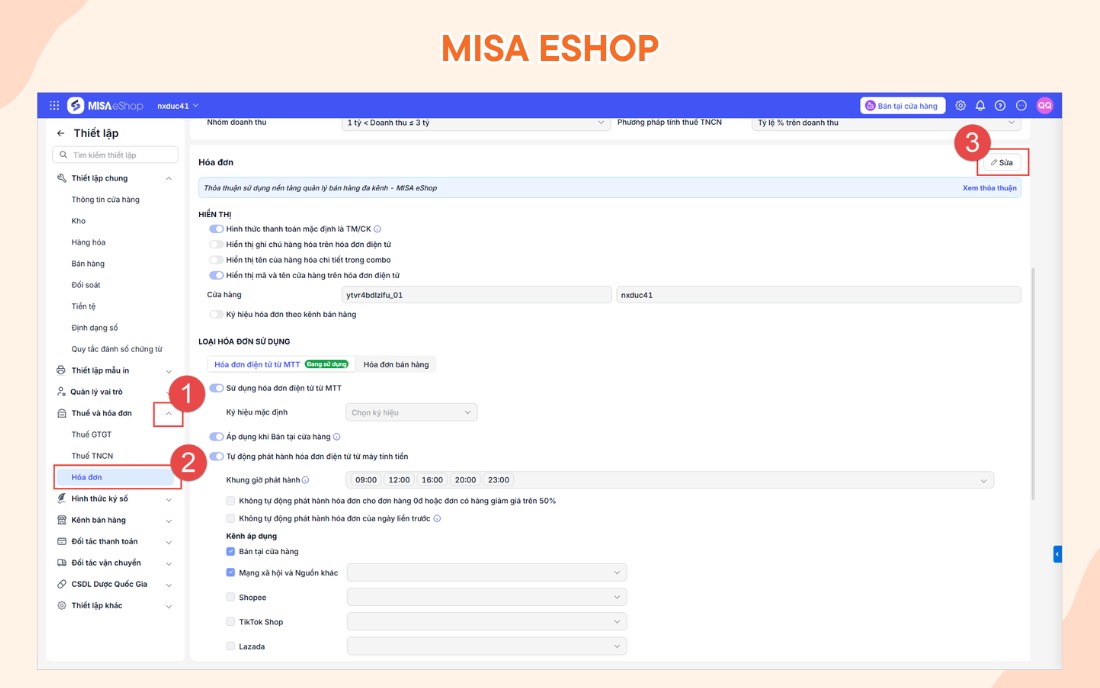Image resolution: width=1100 pixels, height=688 pixels.
Task: Check Không tự động phát hành đơn 0đ
Action: [x=230, y=501]
